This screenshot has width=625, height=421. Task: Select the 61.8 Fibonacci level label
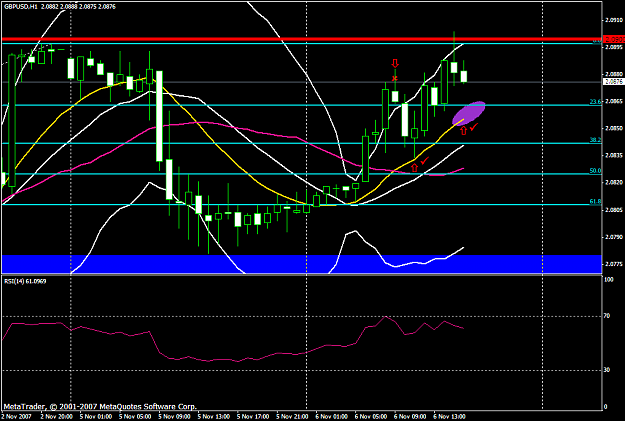coord(595,202)
